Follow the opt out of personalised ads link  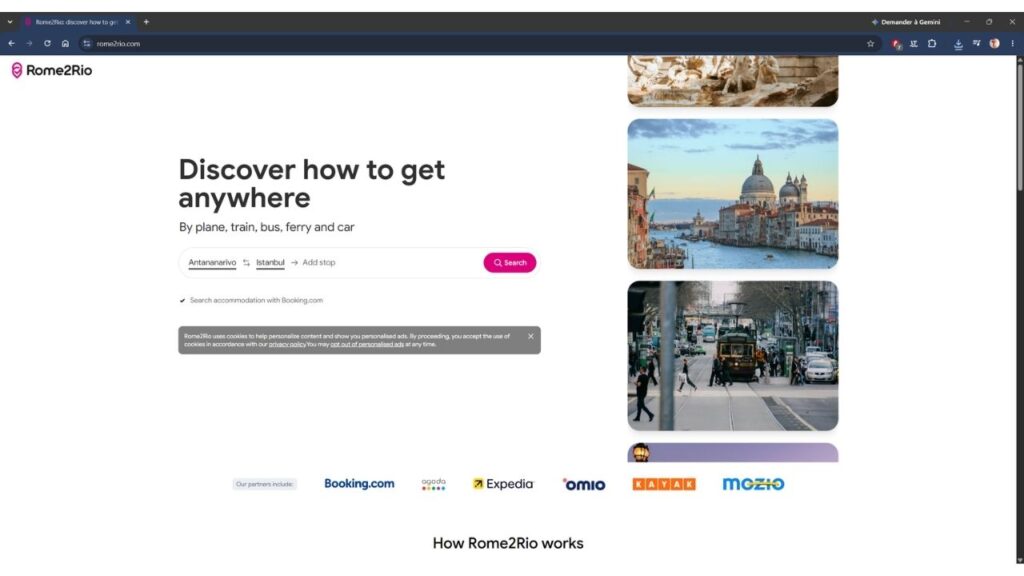[x=367, y=344]
